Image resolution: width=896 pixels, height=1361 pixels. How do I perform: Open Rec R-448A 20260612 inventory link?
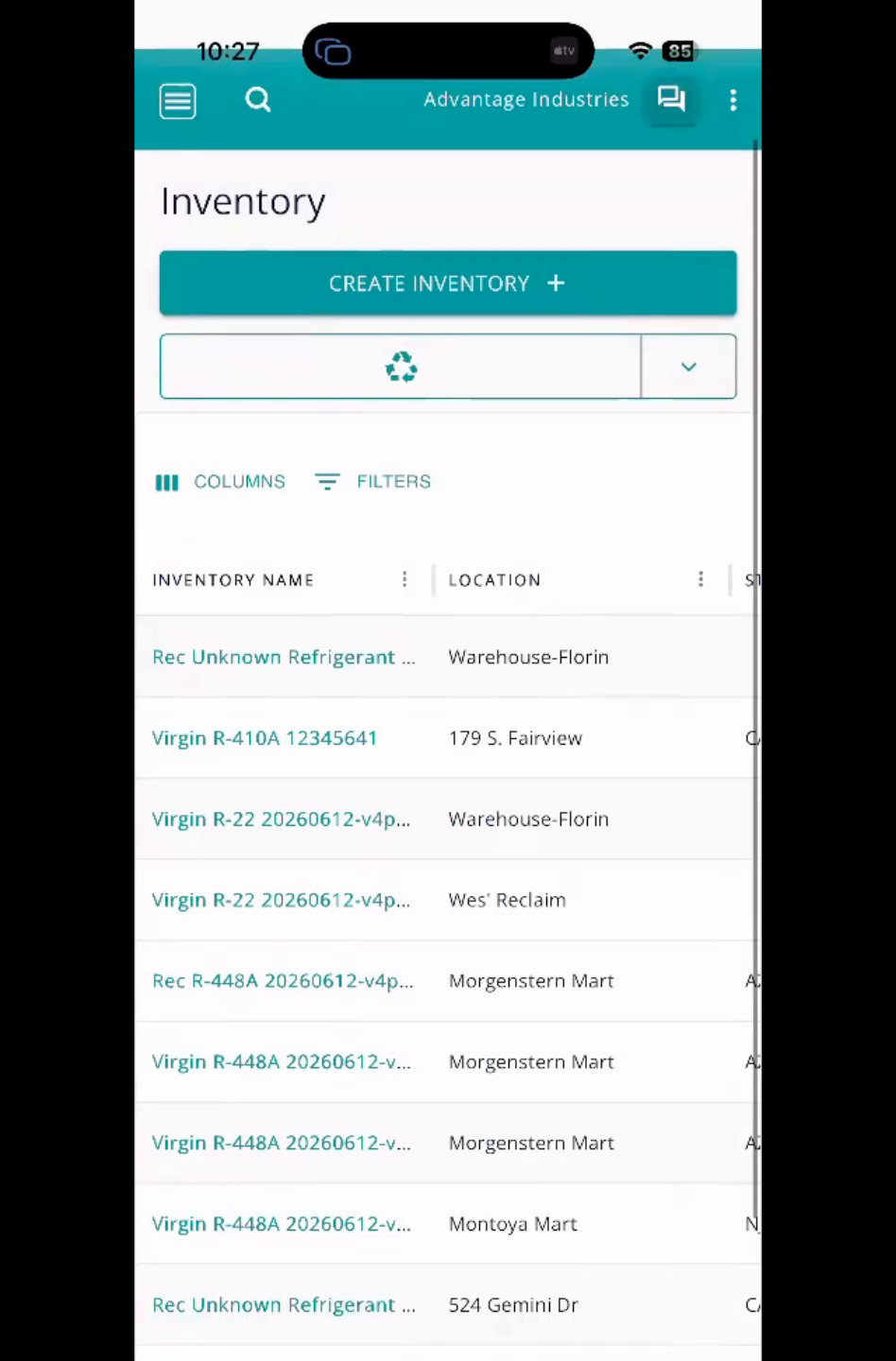click(x=283, y=981)
